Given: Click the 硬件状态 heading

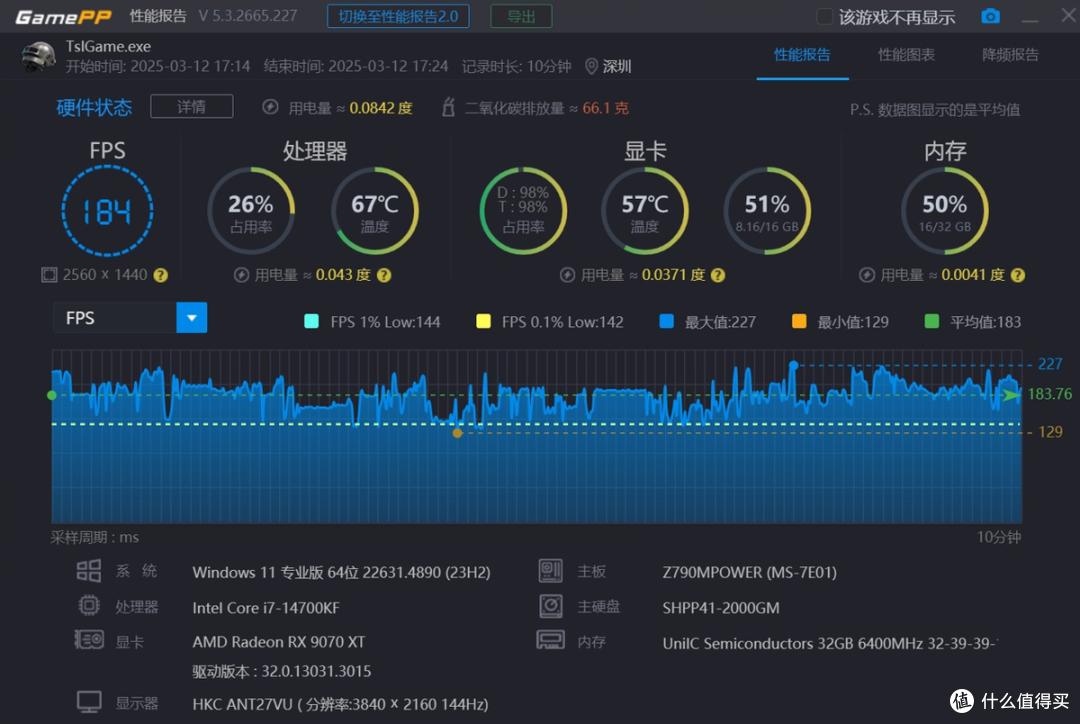Looking at the screenshot, I should click(x=94, y=107).
